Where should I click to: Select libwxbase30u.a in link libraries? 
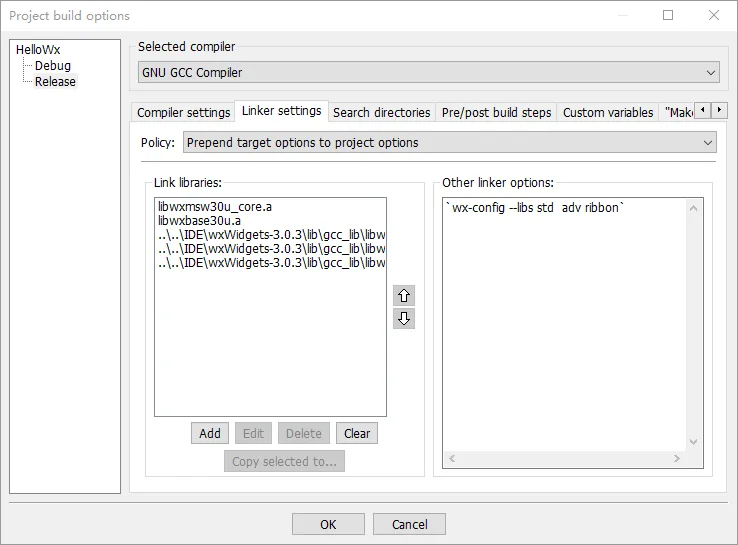[271, 221]
